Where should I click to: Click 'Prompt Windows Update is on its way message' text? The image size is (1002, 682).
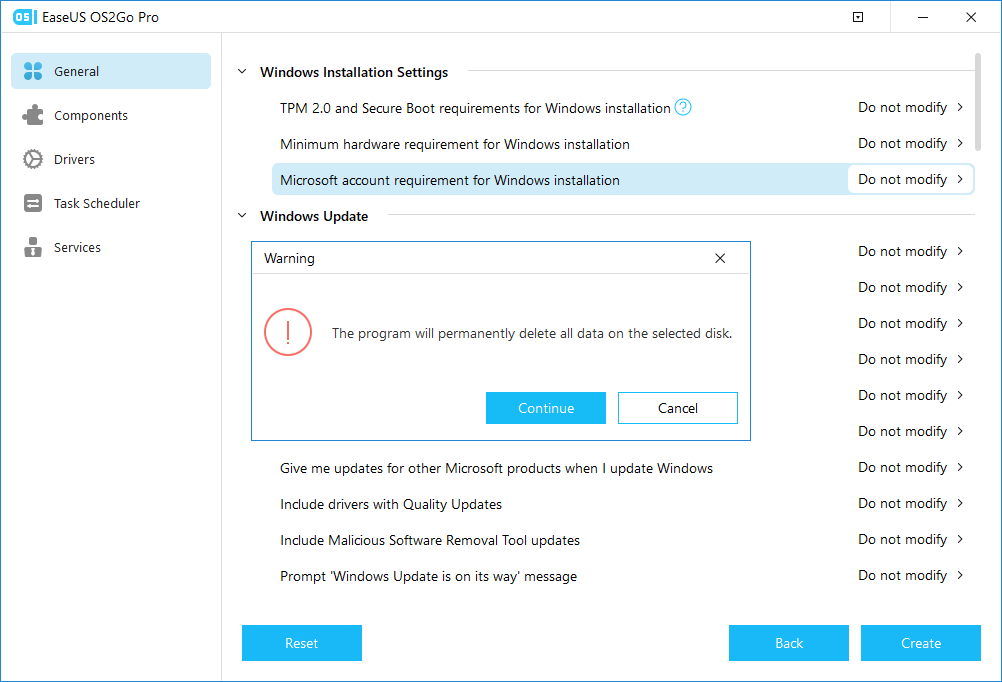(429, 576)
